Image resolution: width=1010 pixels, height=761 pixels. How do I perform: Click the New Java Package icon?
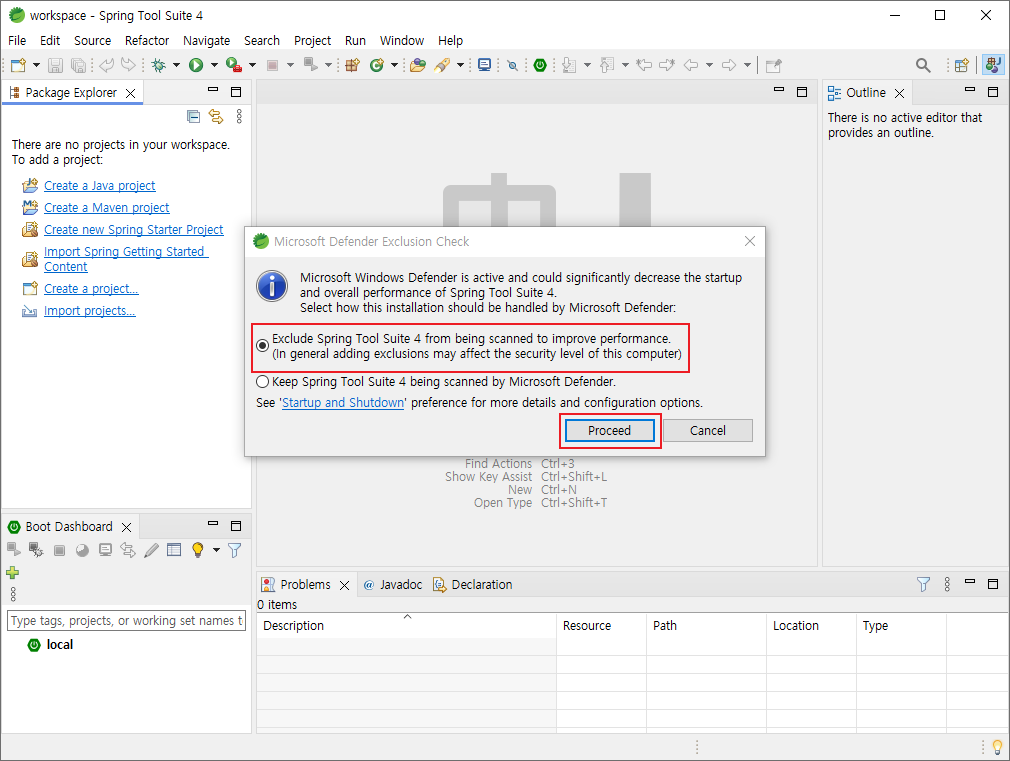click(352, 65)
